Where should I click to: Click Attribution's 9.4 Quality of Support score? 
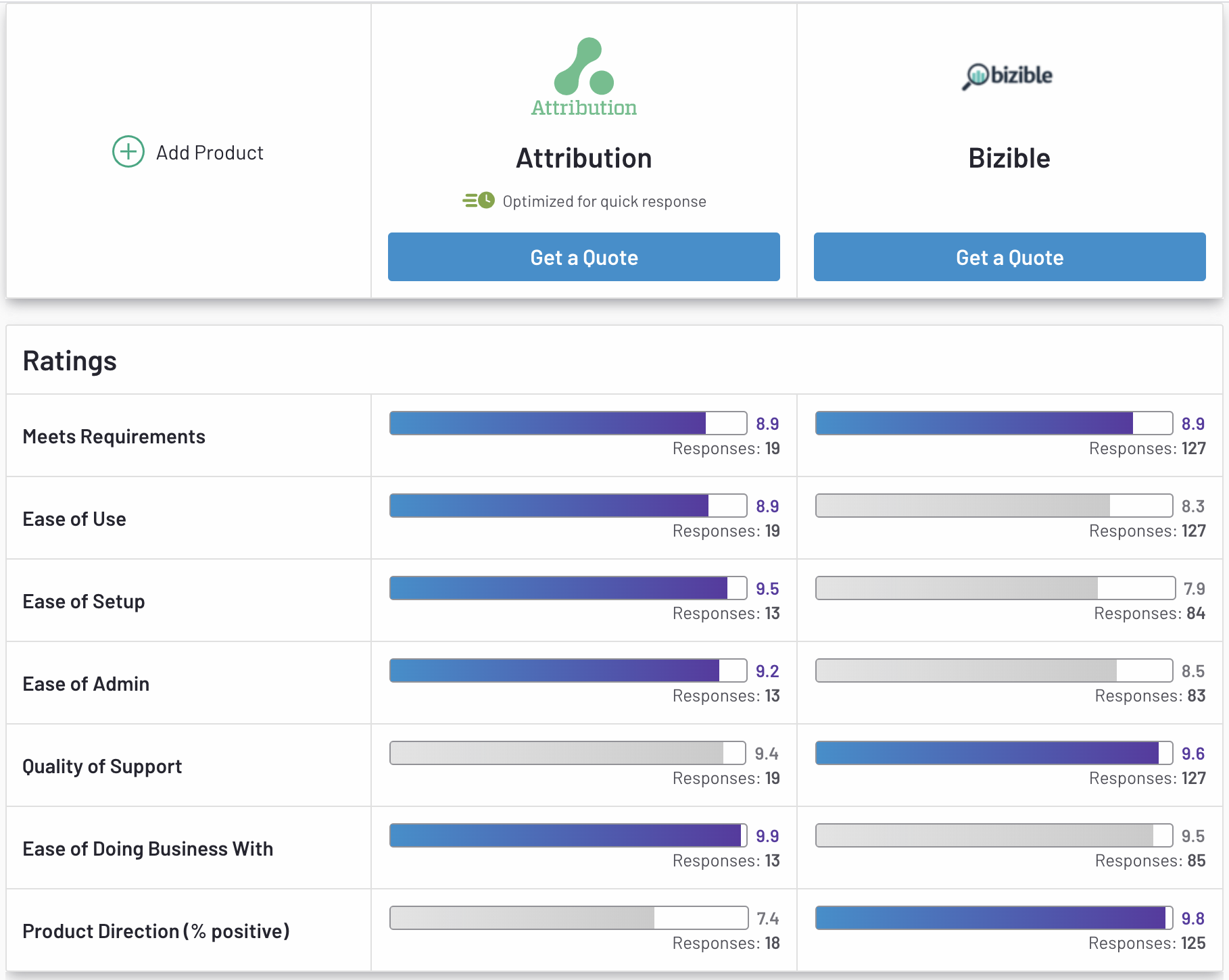coord(767,754)
